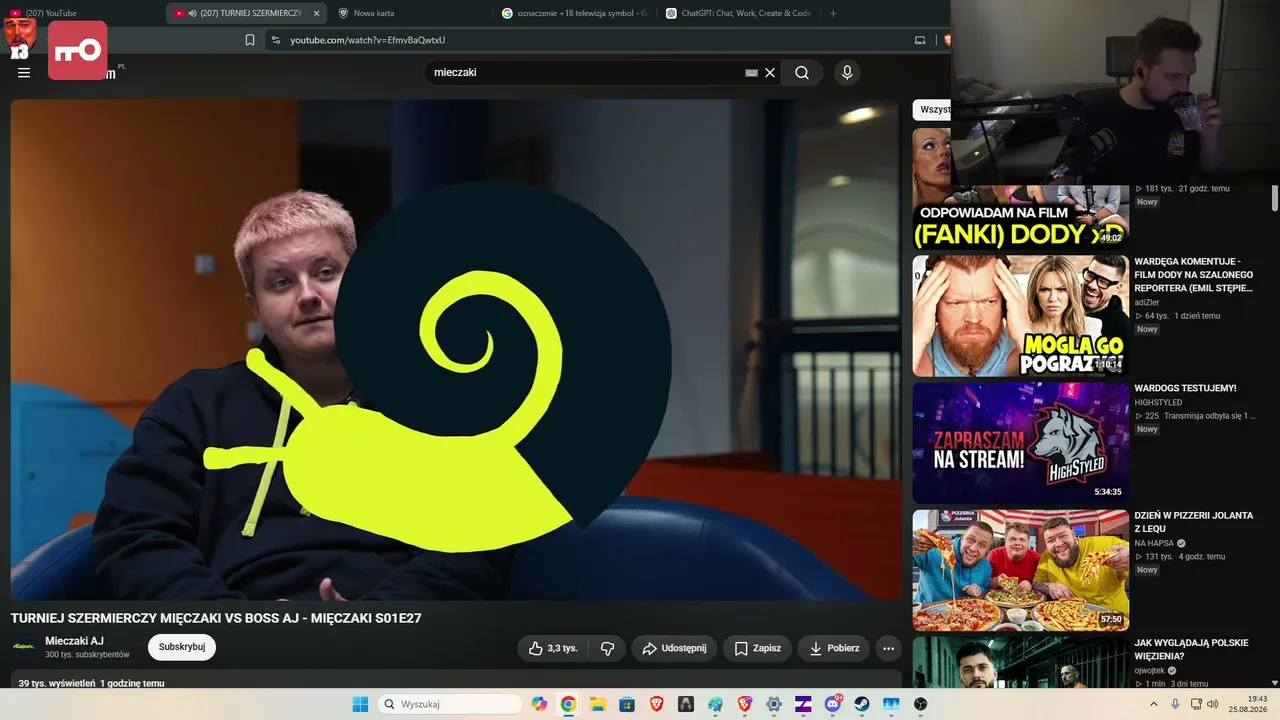Viewport: 1280px width, 720px height.
Task: Start voice search with the microphone
Action: tap(847, 72)
